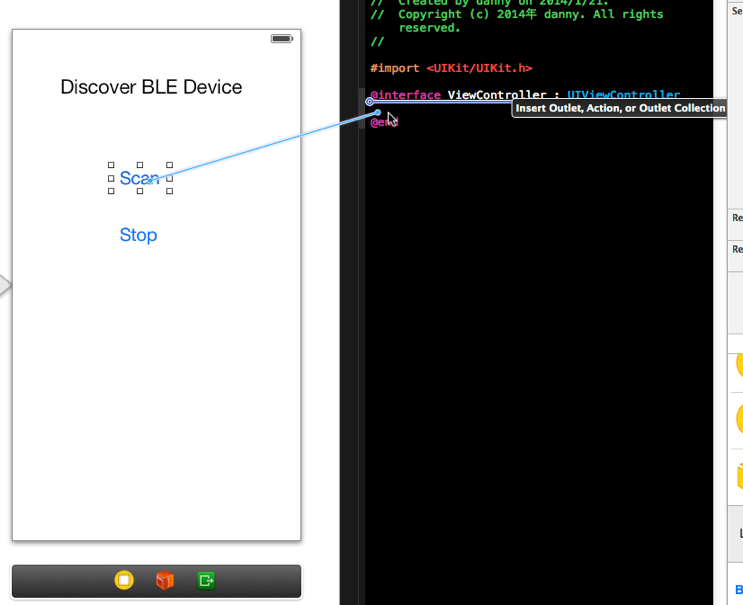Click the Insert Outlet, Action tooltip
The image size is (743, 605).
click(x=620, y=108)
